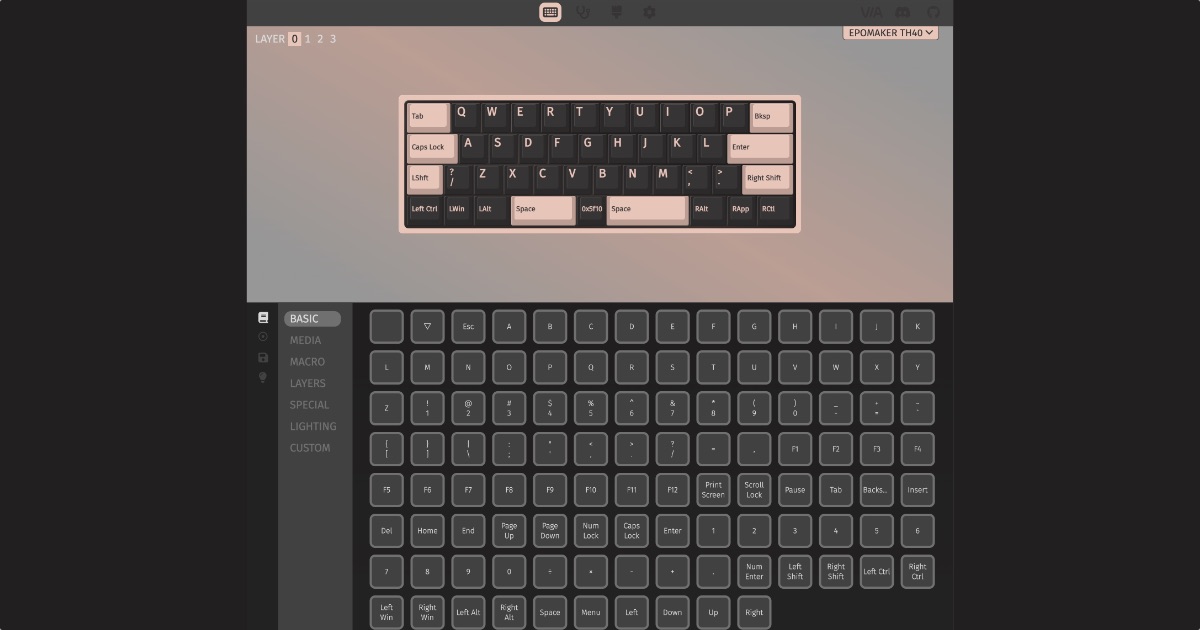Switch to the MEDIA keycode category
1200x630 pixels.
(x=306, y=340)
